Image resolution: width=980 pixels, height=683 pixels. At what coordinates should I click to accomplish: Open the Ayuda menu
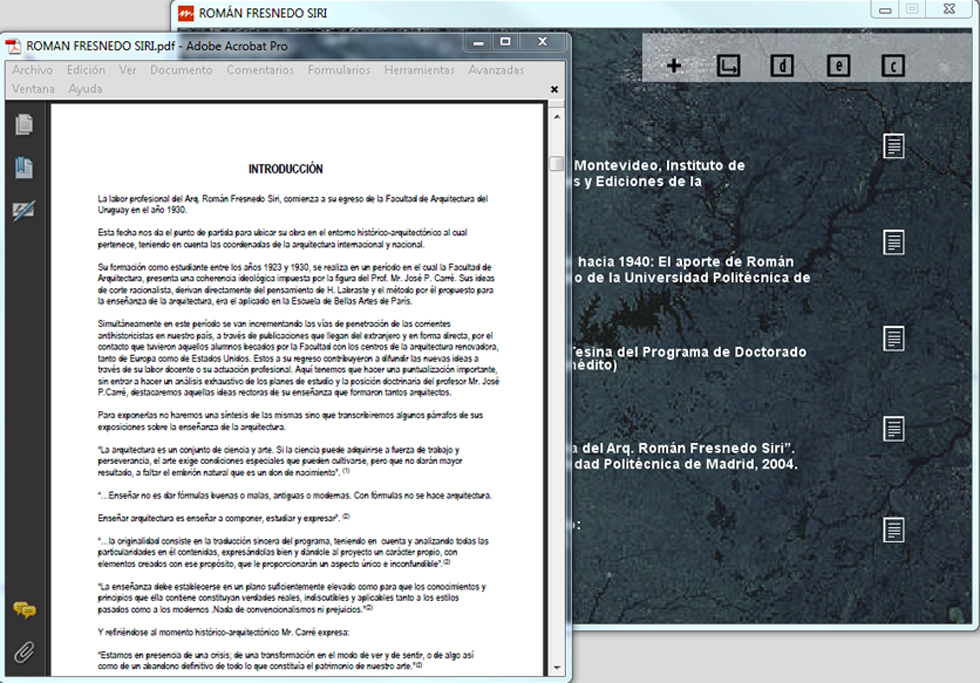[x=86, y=89]
